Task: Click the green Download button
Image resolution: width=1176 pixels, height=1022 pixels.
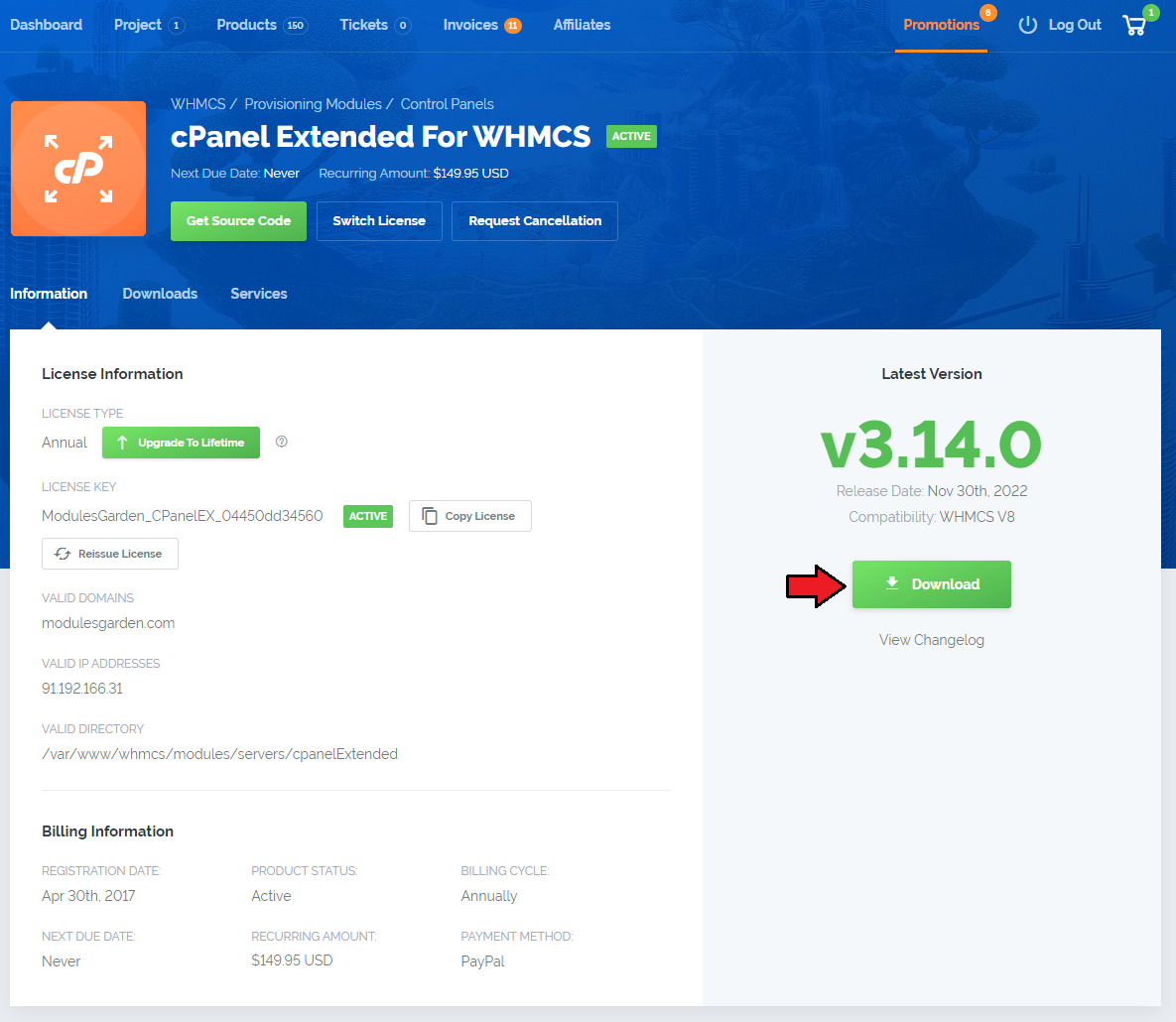Action: tap(932, 584)
